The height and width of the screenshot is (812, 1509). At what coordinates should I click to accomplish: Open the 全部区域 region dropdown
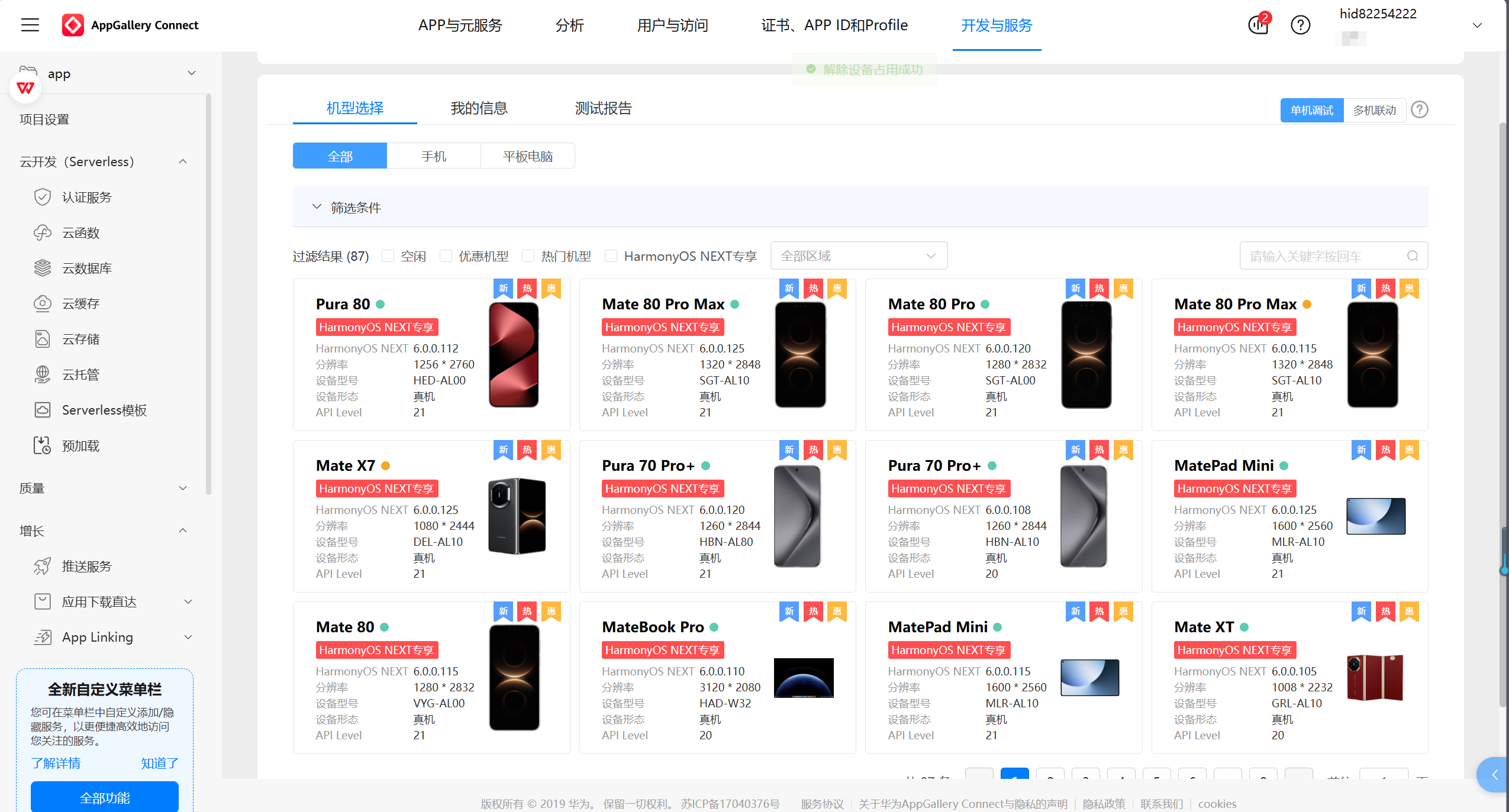[x=858, y=256]
